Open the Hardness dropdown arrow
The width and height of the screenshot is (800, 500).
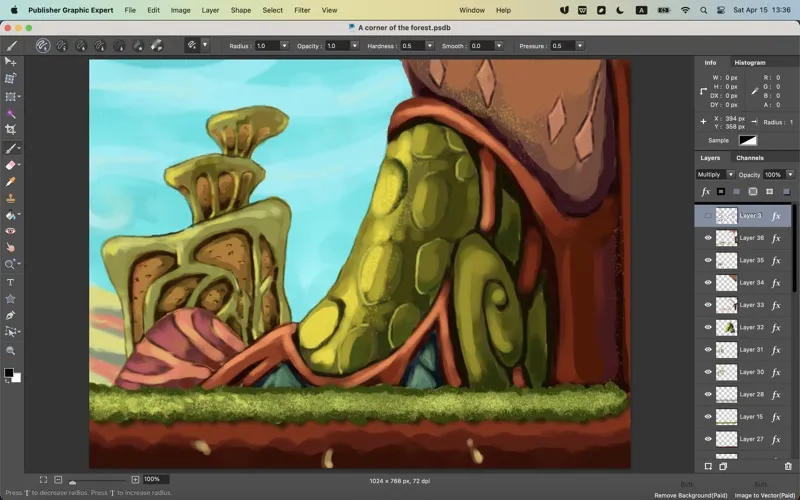point(430,46)
